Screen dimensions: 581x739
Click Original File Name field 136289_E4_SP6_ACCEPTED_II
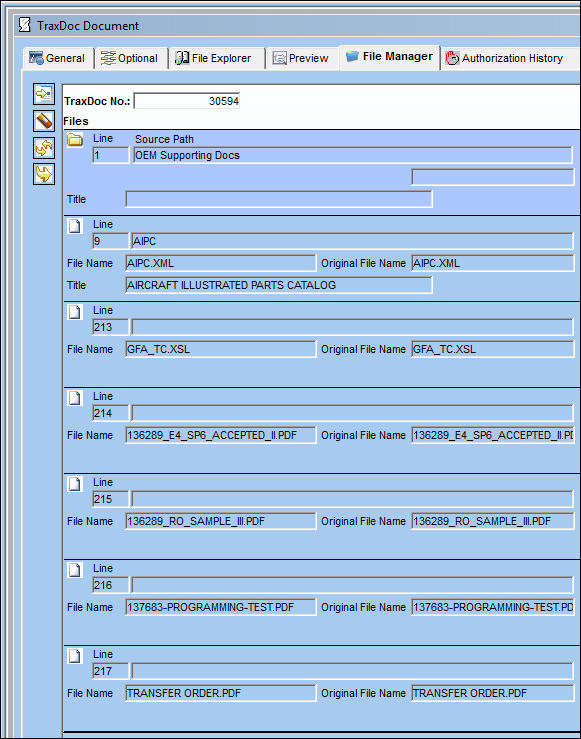tap(493, 435)
